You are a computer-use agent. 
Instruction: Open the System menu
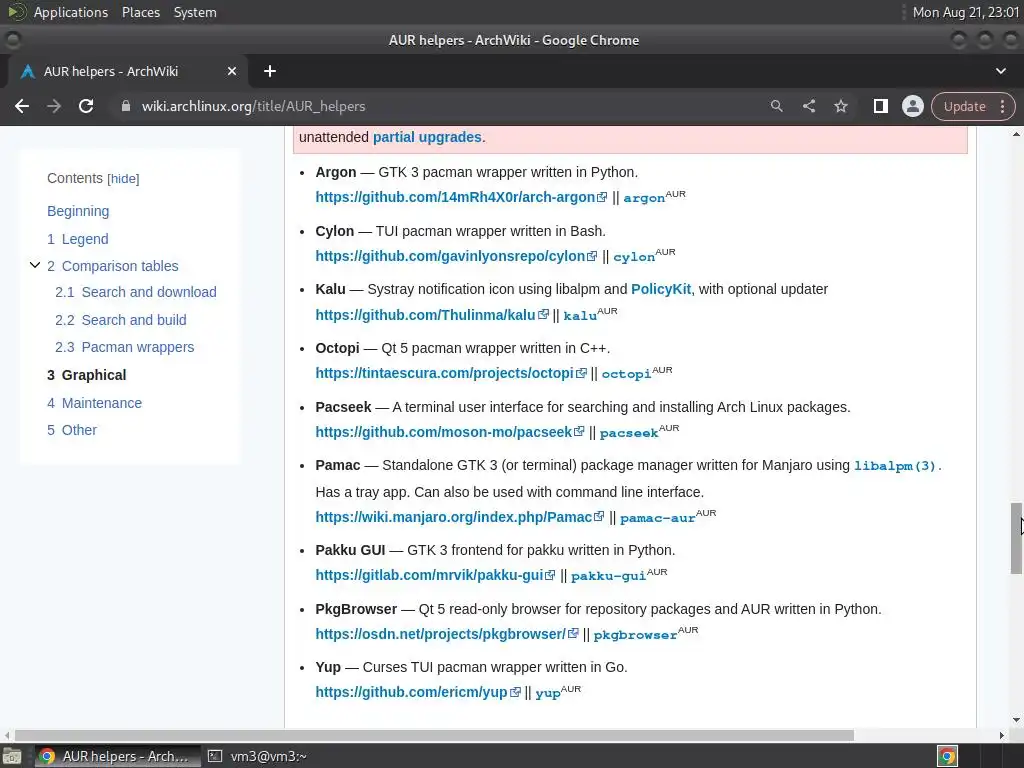tap(195, 12)
